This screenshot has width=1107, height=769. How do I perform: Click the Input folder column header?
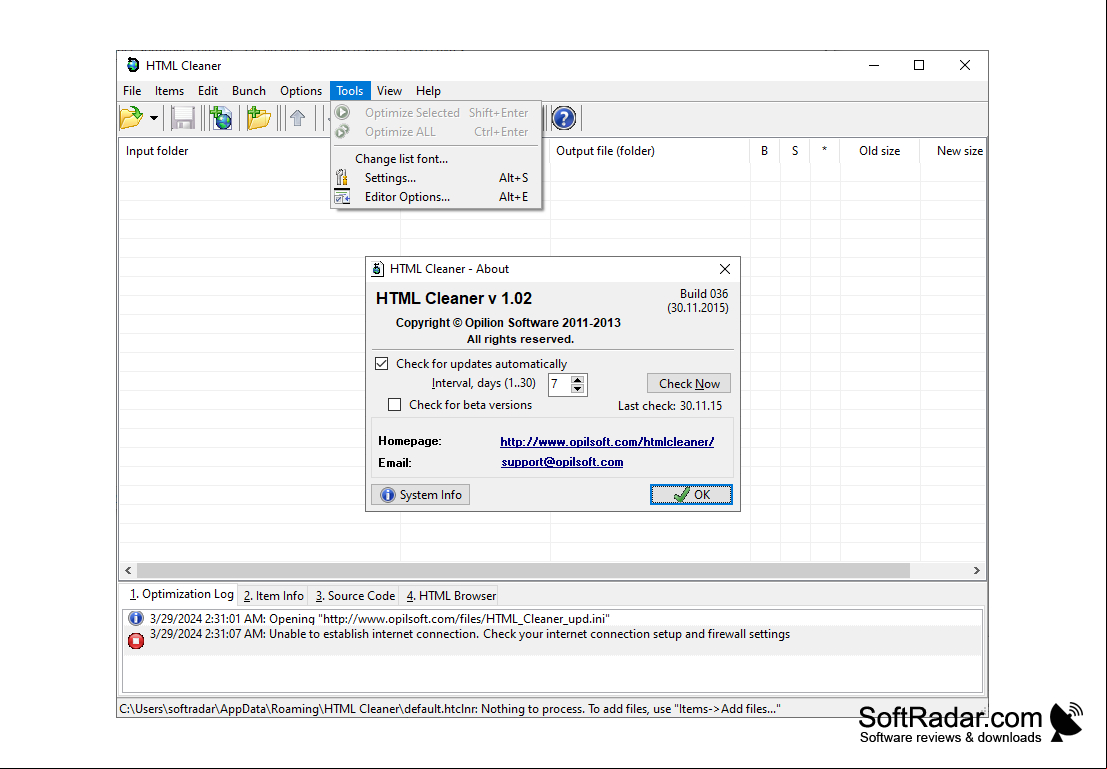(259, 151)
